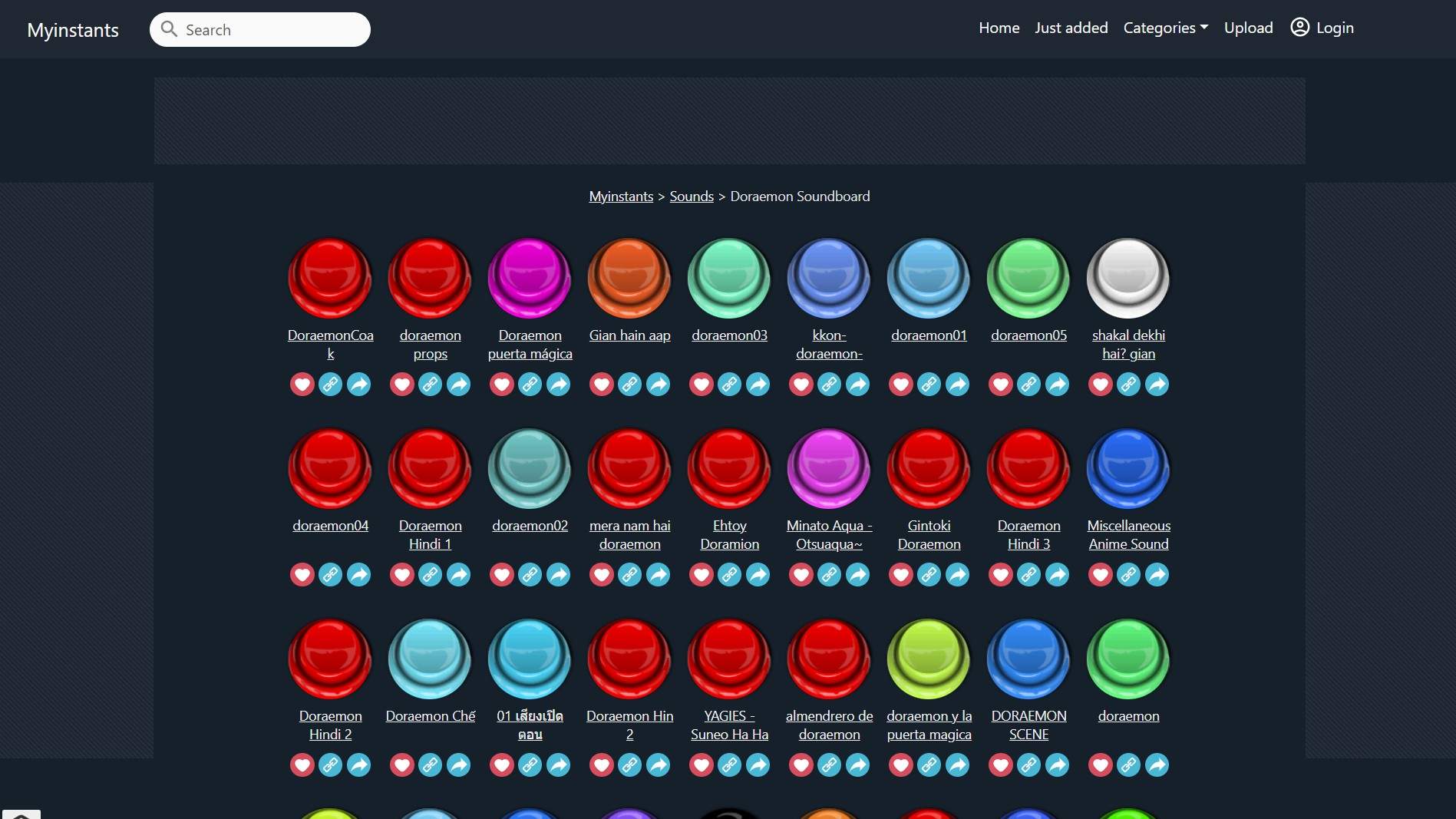1456x819 pixels.
Task: Play the Gian hain aap orange button
Action: pyautogui.click(x=629, y=278)
